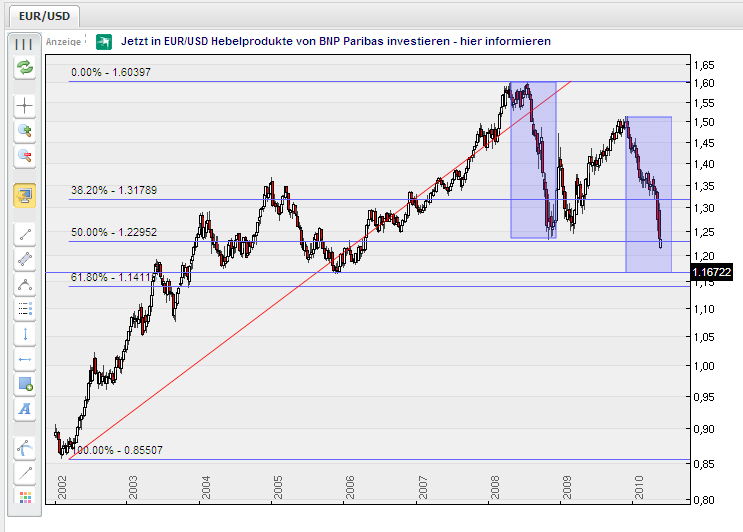Select the arc curve drawing tool
This screenshot has width=743, height=532.
point(25,284)
